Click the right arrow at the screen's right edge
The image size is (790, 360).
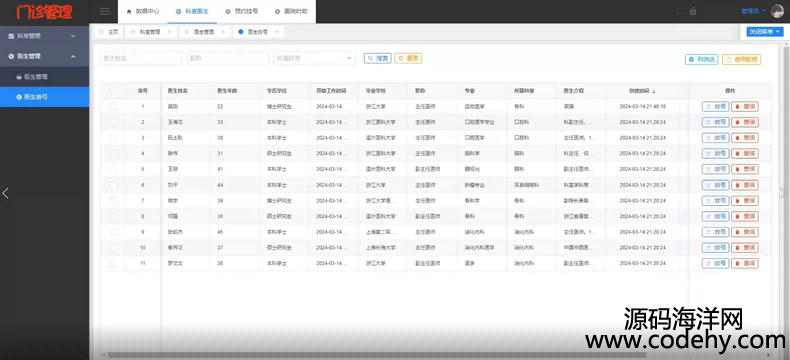(782, 193)
